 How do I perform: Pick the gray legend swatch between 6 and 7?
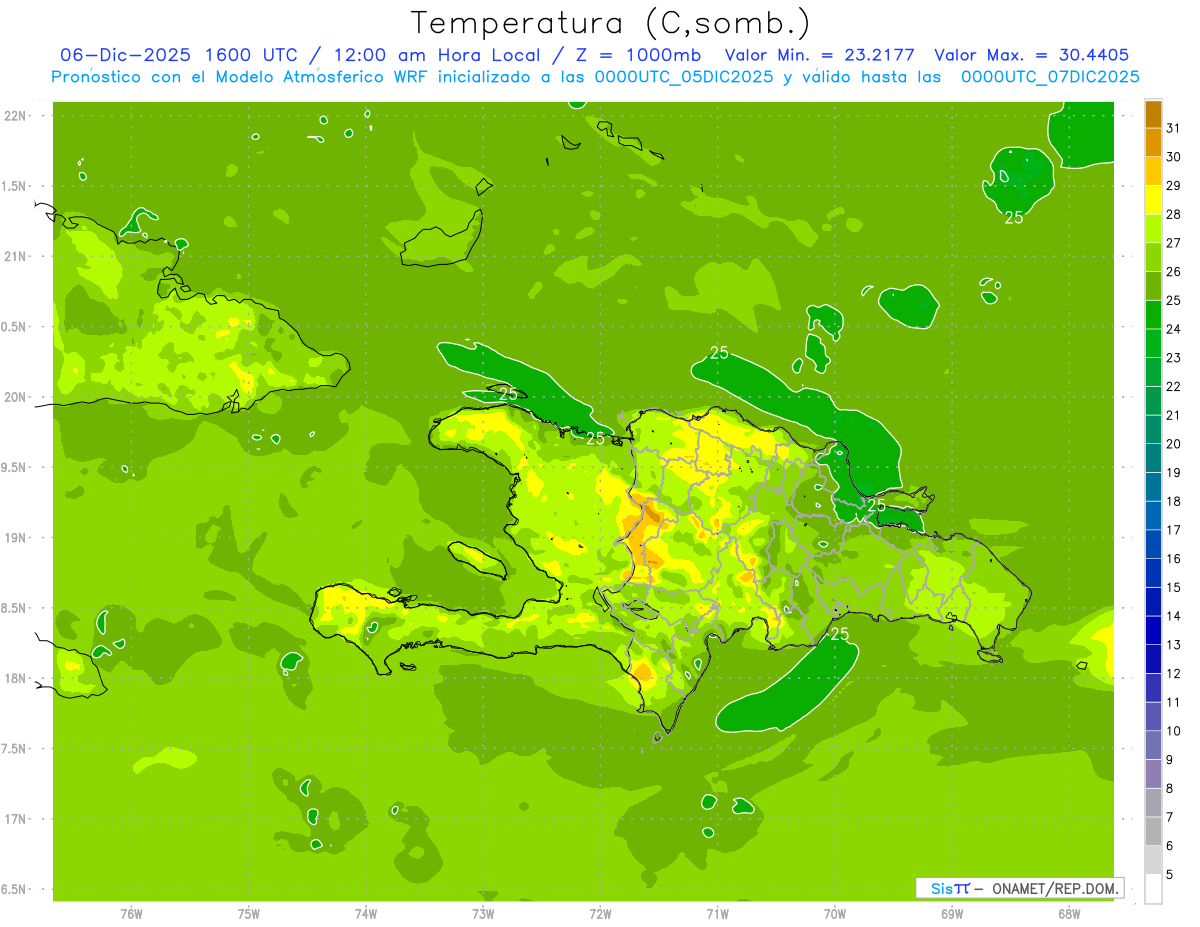coord(1153,831)
